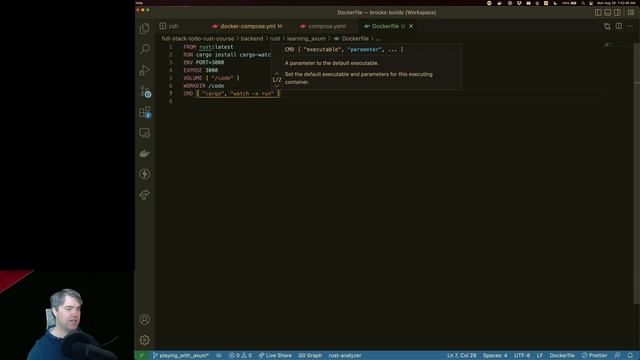Click playing_with_axum branch in status bar
Viewport: 640px width, 360px height.
tap(181, 356)
